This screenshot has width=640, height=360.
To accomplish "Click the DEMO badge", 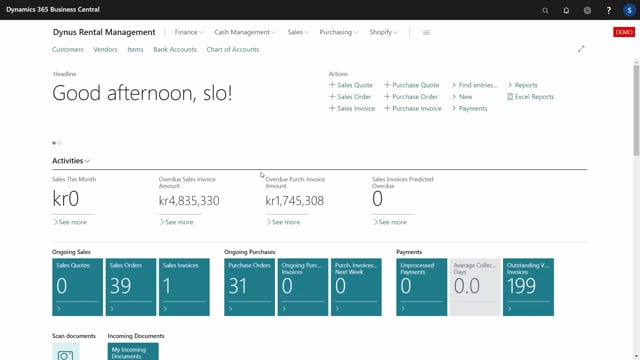I will click(x=624, y=32).
